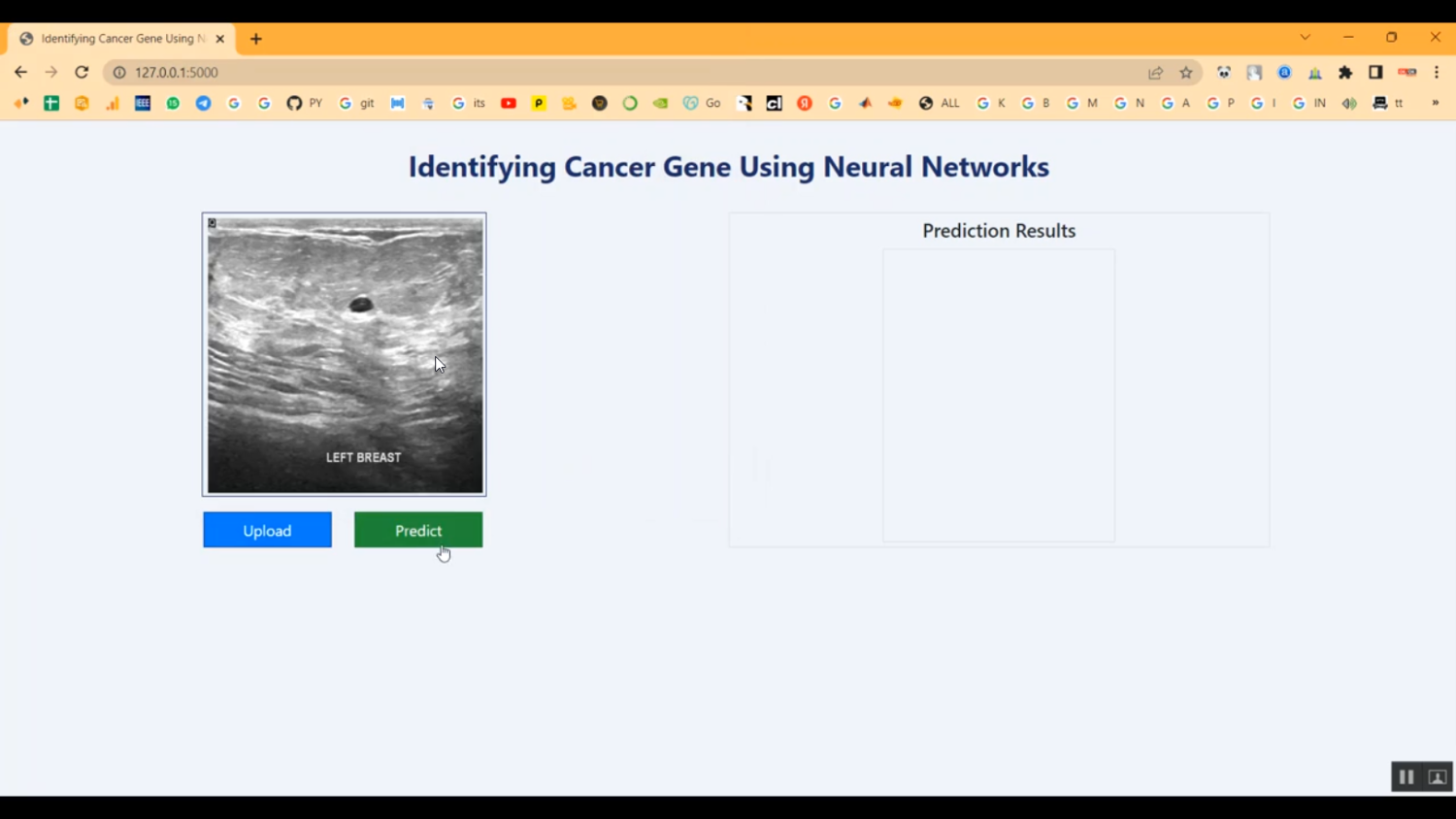
Task: Open the panda bookmark icon
Action: (x=1224, y=72)
